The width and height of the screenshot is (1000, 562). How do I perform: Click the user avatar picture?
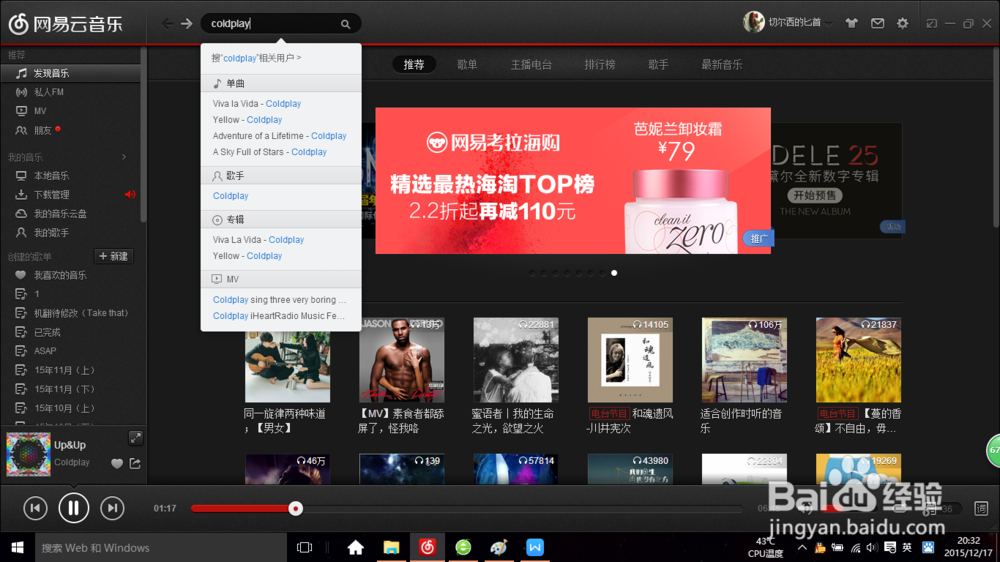click(754, 22)
